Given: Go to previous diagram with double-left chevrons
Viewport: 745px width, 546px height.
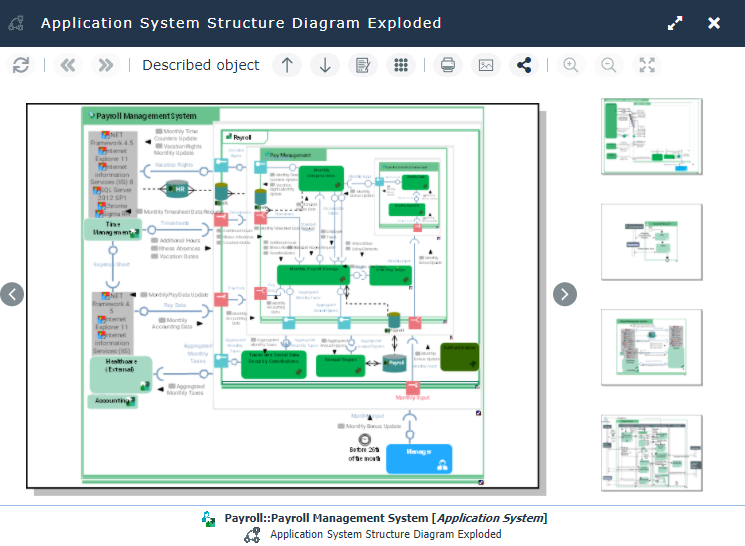Looking at the screenshot, I should (x=67, y=65).
